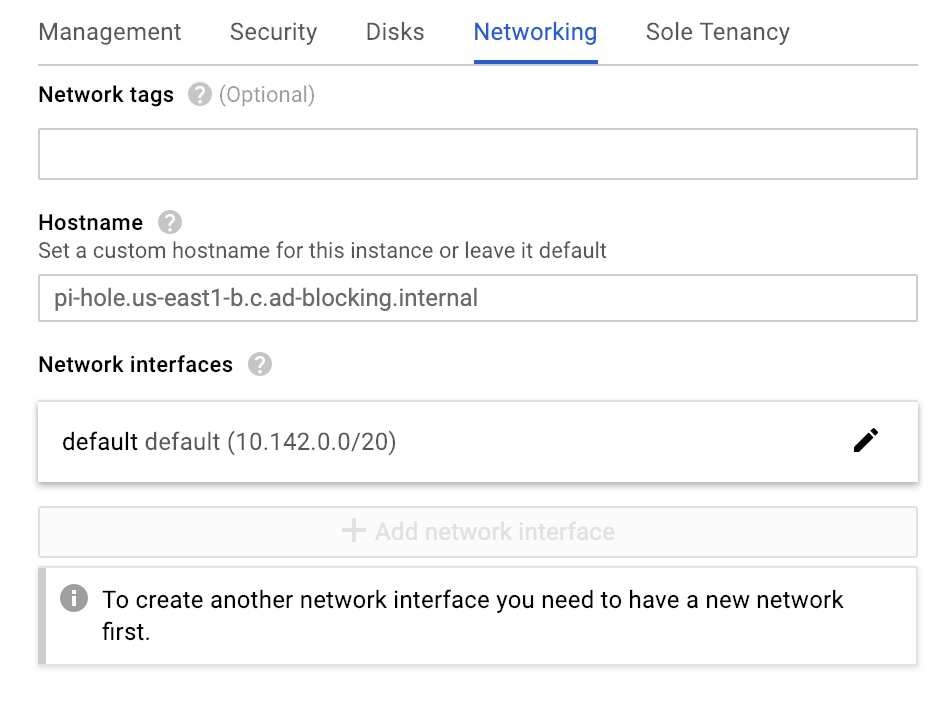
Task: Click the info icon in the notice
Action: pos(74,599)
